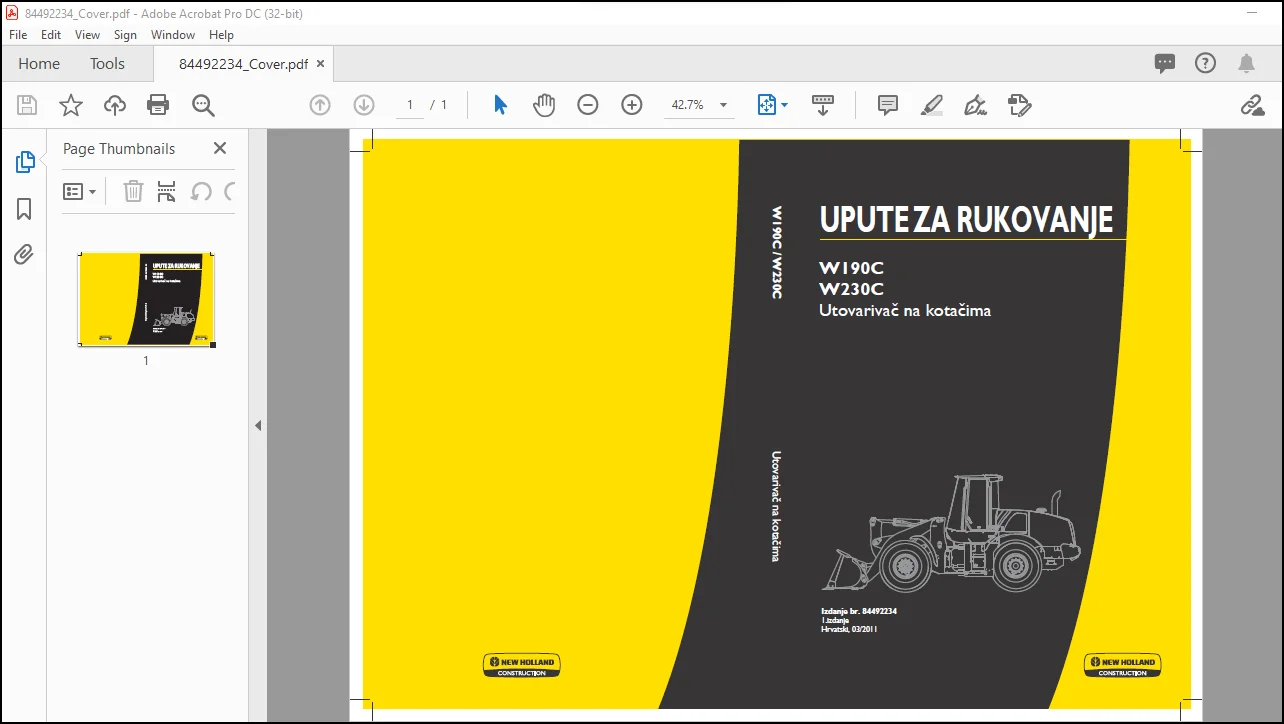Screen dimensions: 1284x724
Task: Show the Attachments paperclip panel
Action: click(25, 255)
